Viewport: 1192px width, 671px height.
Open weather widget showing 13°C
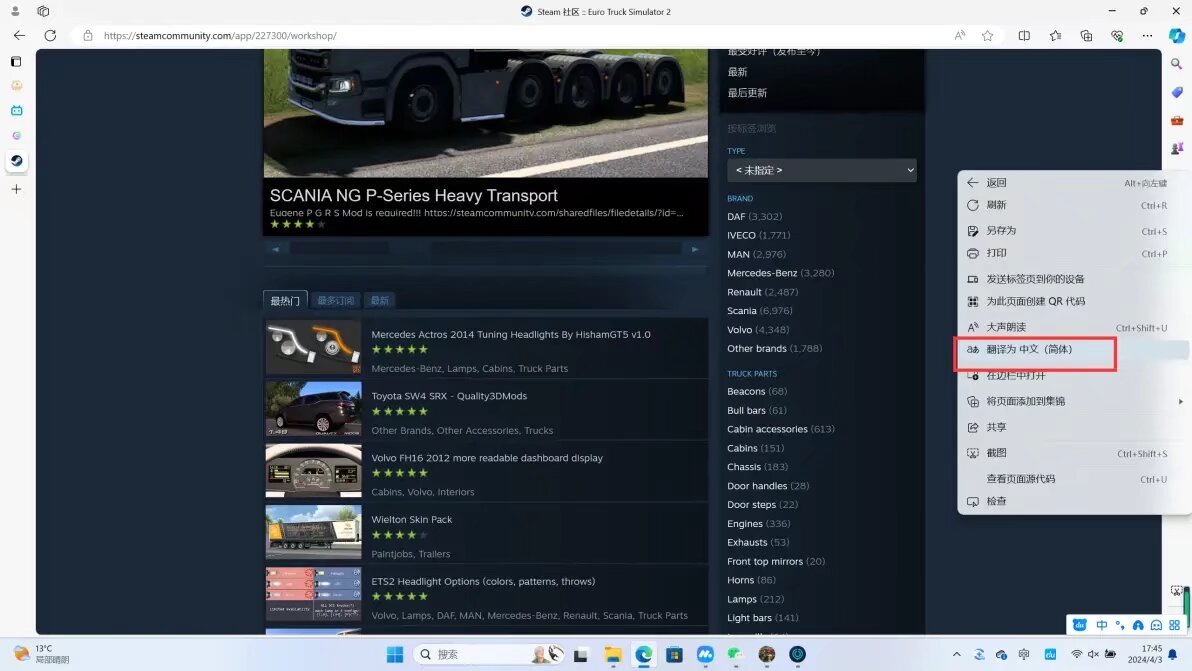(42, 654)
